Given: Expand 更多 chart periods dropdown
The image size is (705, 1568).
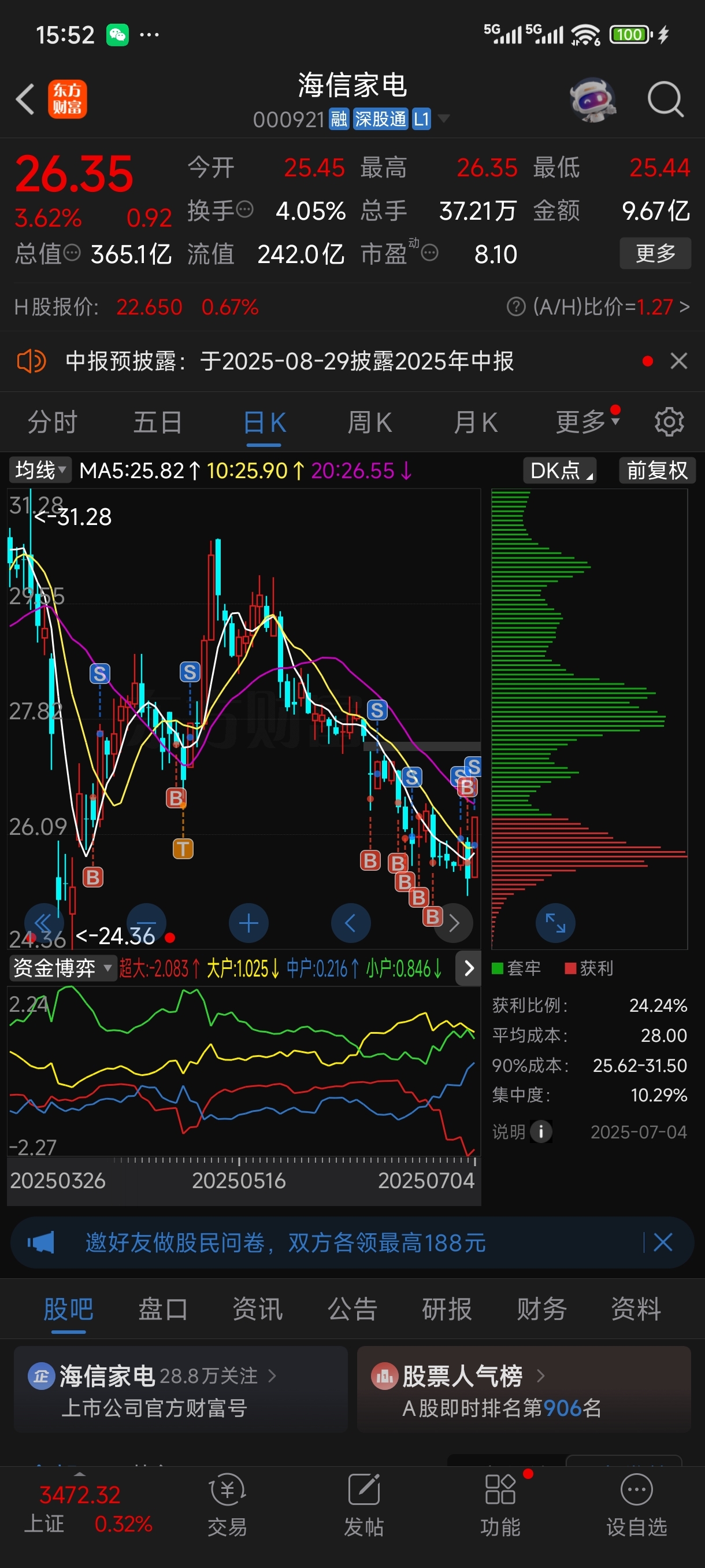Looking at the screenshot, I should (588, 422).
